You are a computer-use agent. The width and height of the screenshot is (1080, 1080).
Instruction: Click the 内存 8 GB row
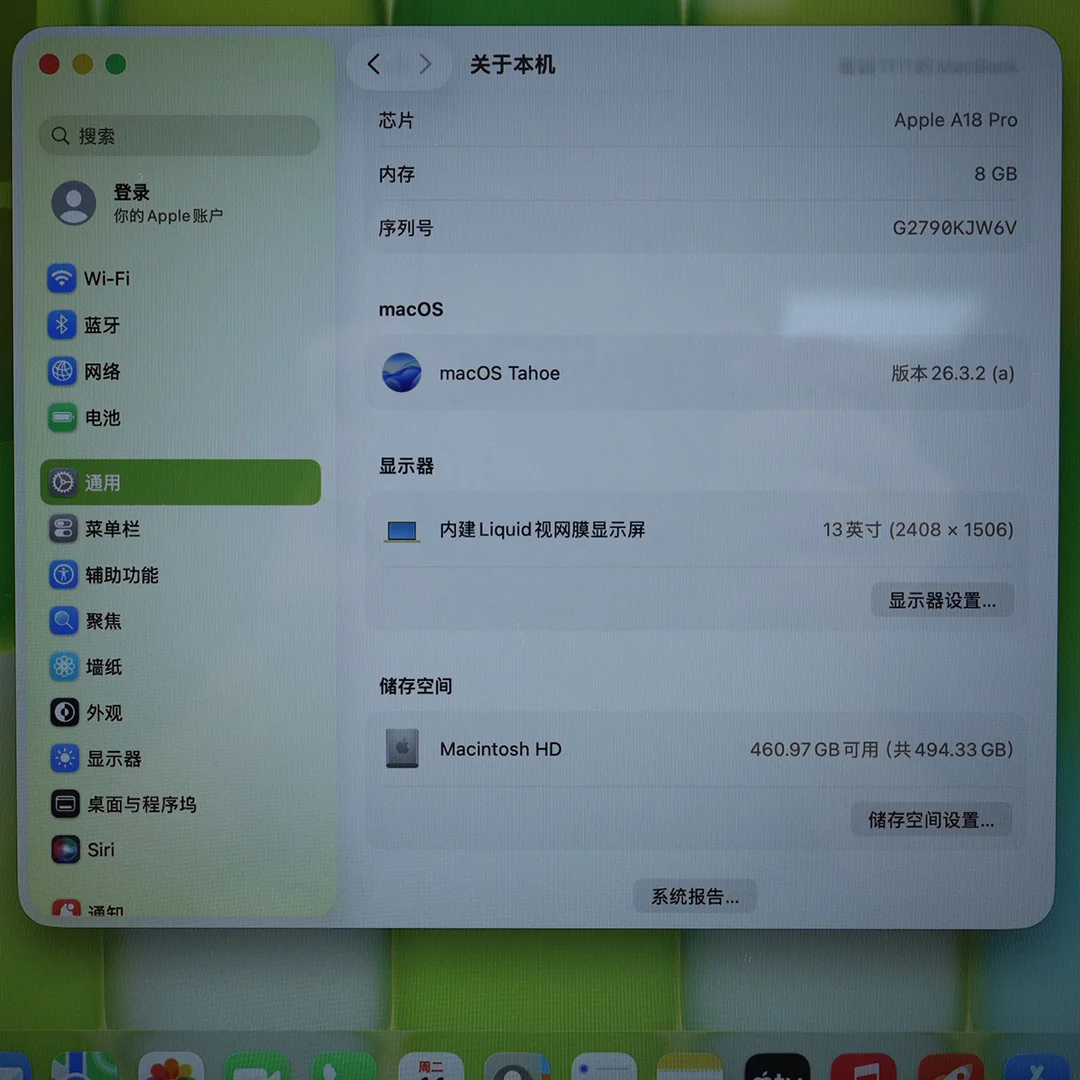pos(697,174)
